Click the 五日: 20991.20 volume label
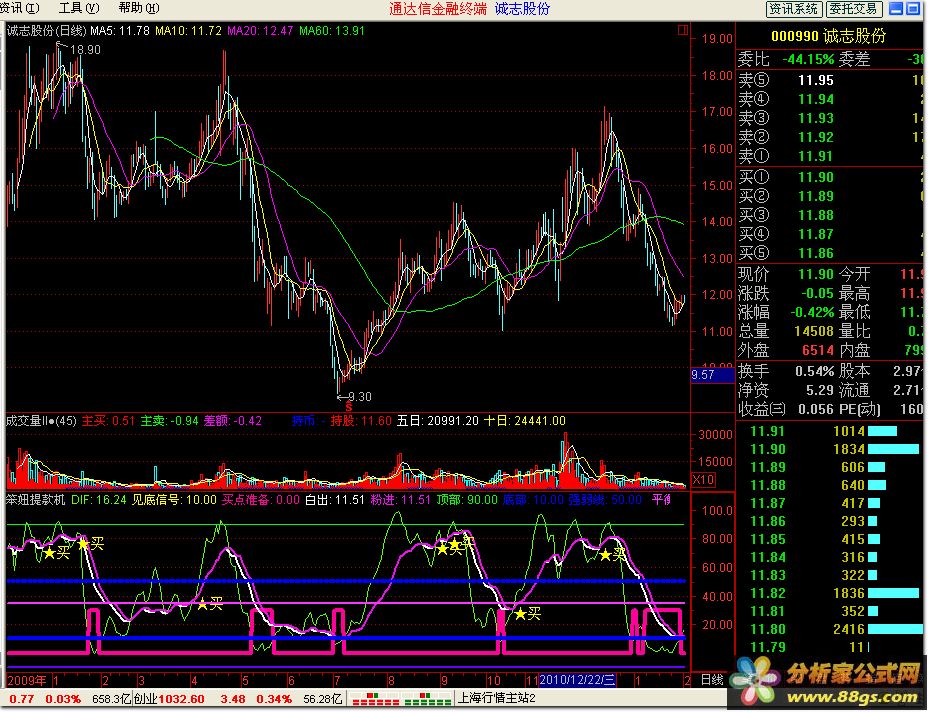Image resolution: width=929 pixels, height=712 pixels. point(437,421)
